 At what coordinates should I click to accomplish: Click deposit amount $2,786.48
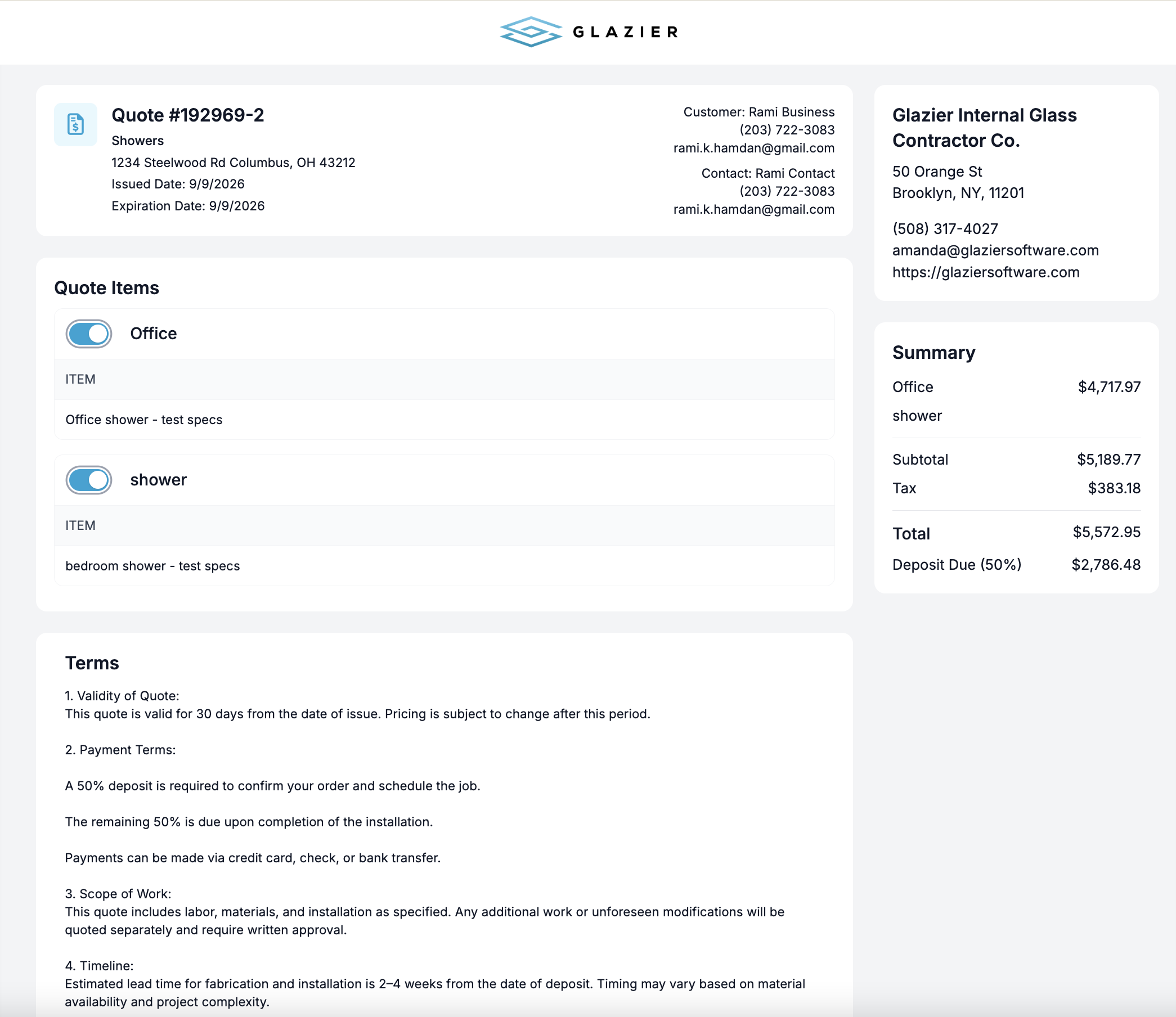pyautogui.click(x=1106, y=565)
